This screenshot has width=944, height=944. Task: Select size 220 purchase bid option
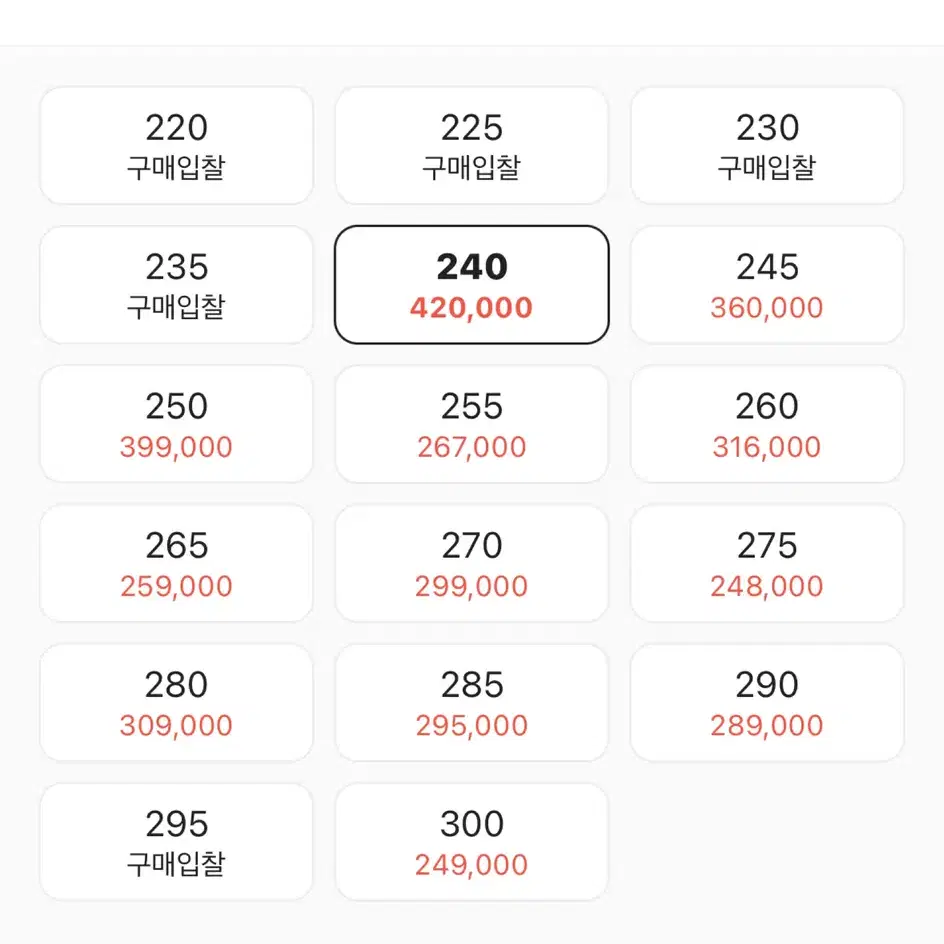coord(176,146)
